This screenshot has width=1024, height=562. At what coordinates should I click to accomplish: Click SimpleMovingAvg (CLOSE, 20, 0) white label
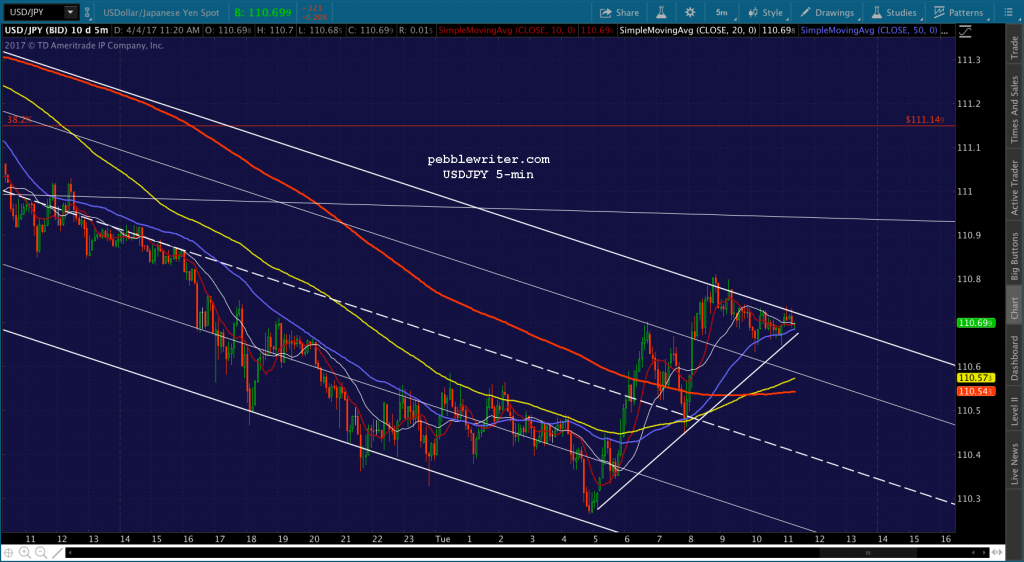pyautogui.click(x=688, y=31)
